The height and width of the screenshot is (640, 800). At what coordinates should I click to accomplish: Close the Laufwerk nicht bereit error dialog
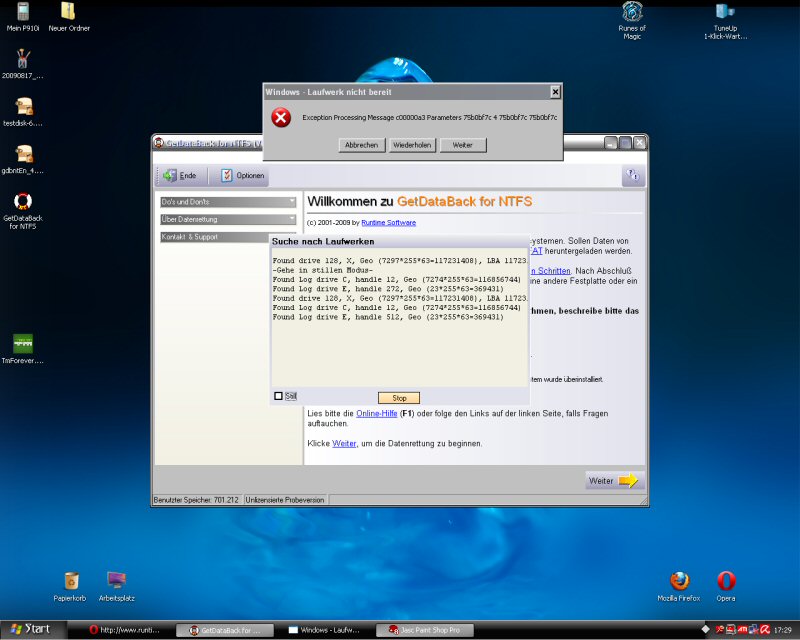[555, 92]
